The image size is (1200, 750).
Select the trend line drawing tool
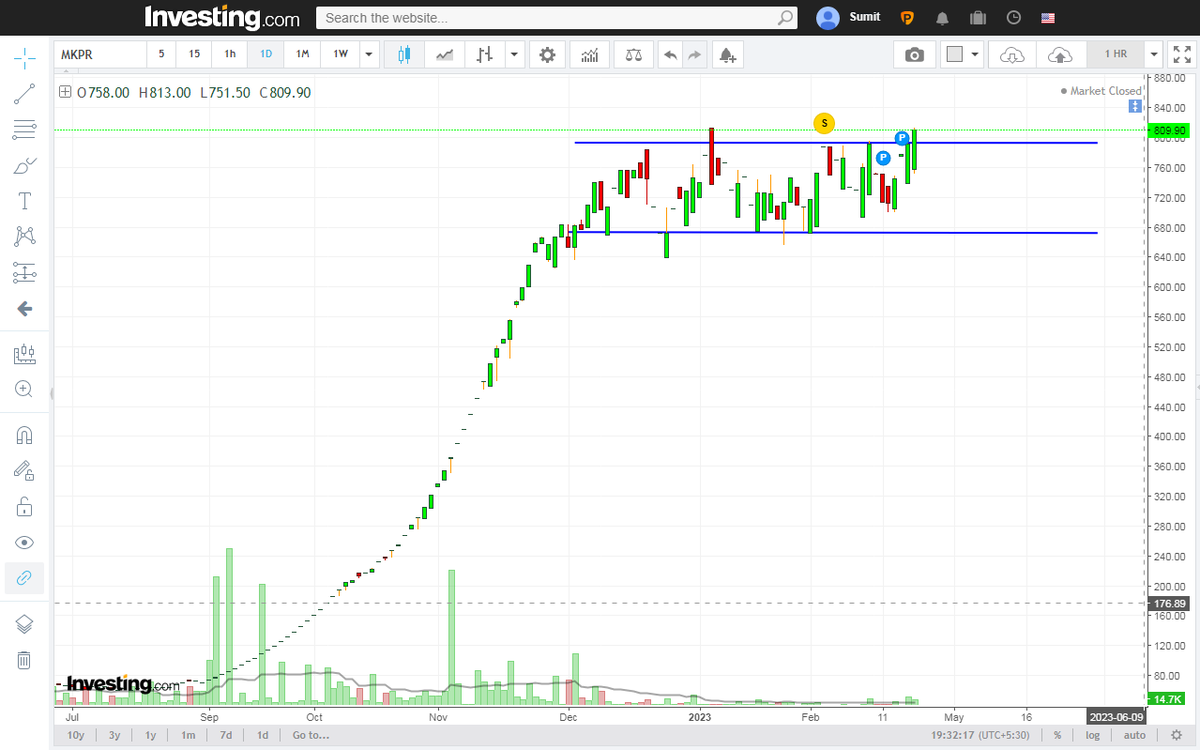[24, 95]
